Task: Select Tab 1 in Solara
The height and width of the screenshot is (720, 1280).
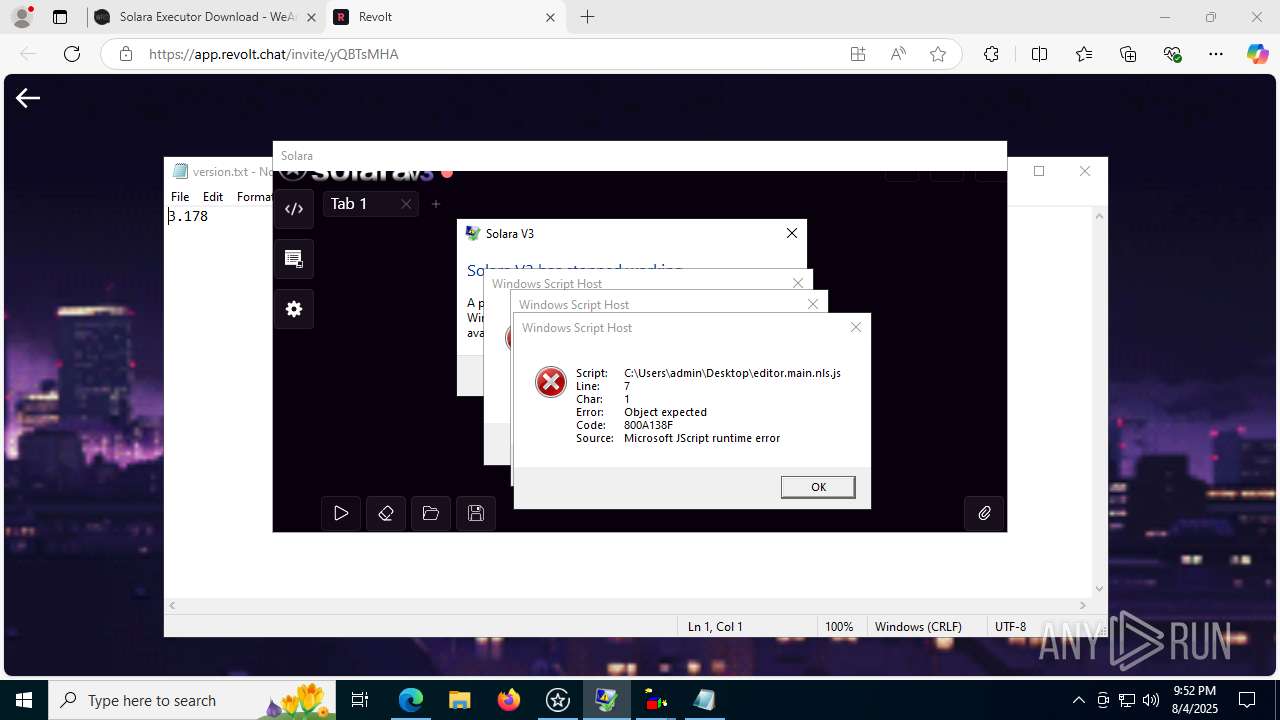Action: (349, 204)
